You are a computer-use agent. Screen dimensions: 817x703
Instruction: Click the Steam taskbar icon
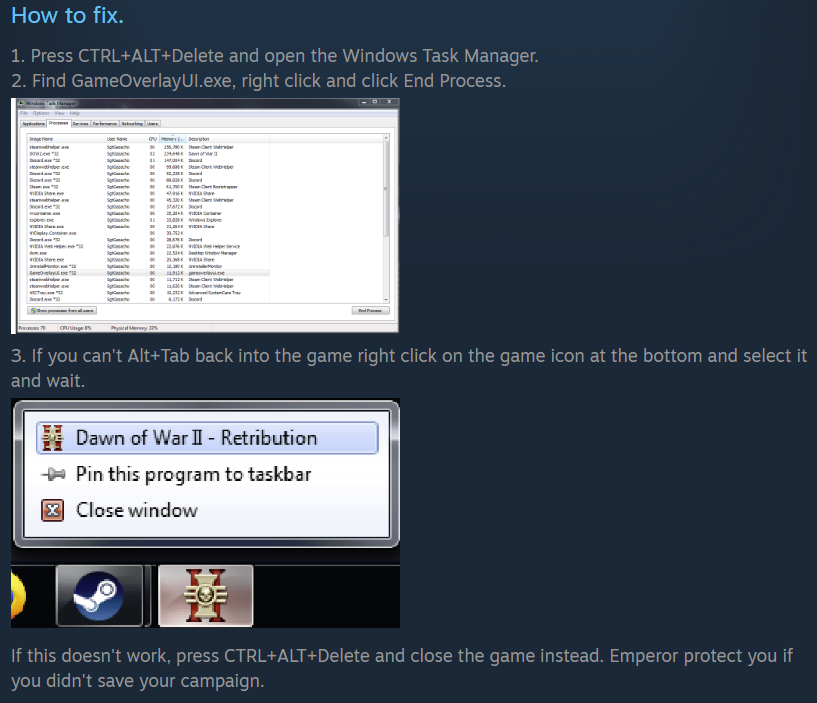tap(99, 596)
